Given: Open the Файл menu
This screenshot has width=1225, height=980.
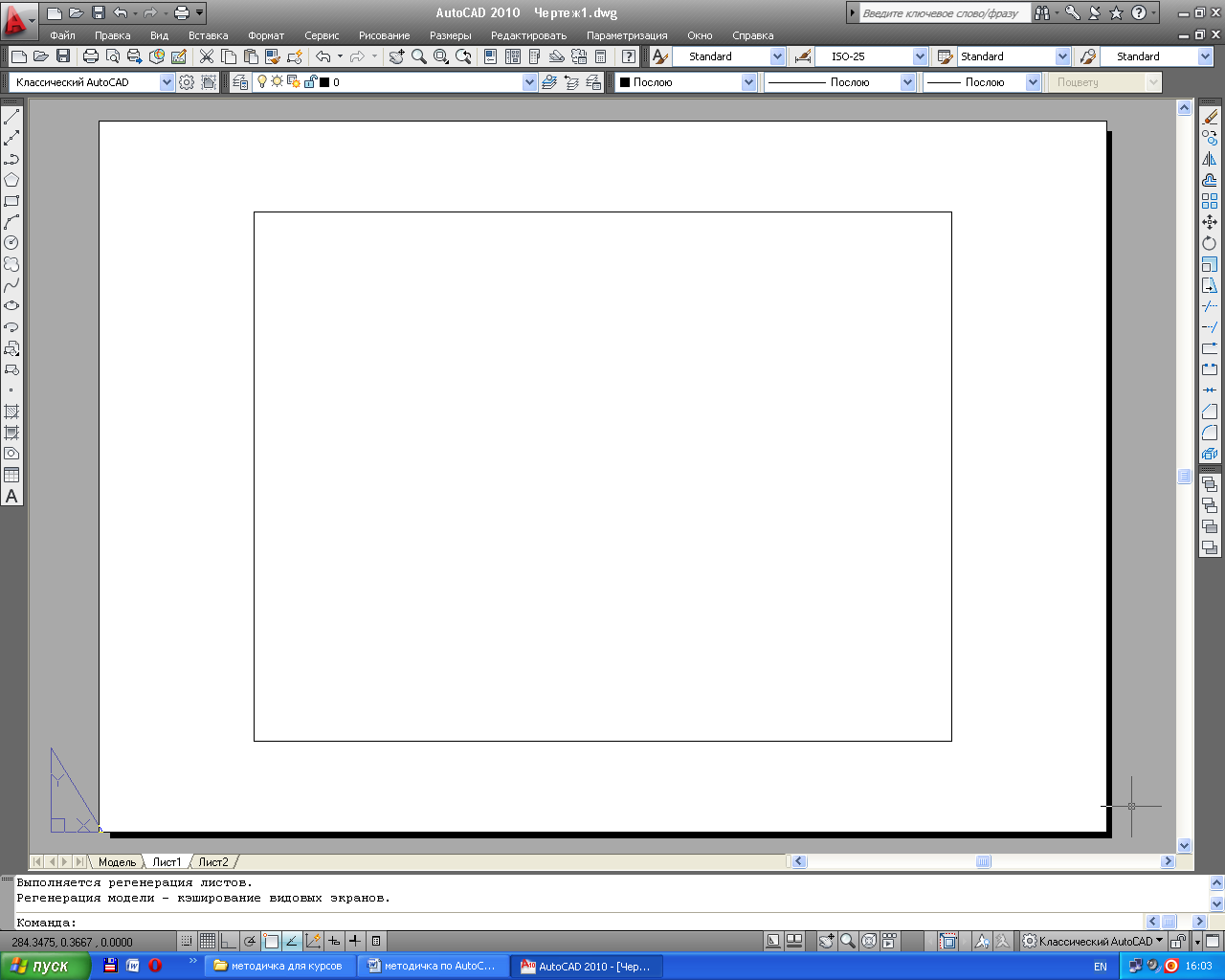Looking at the screenshot, I should pyautogui.click(x=62, y=35).
